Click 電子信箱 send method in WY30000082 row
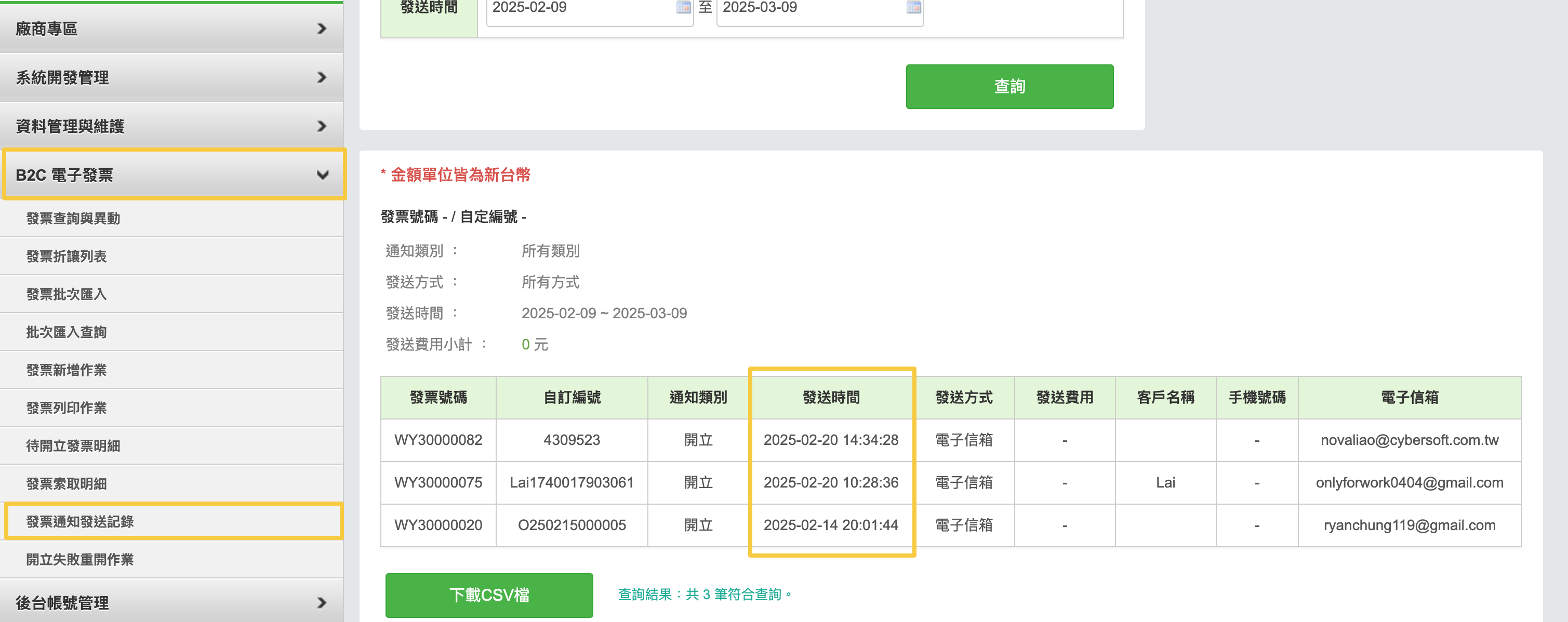 point(964,440)
